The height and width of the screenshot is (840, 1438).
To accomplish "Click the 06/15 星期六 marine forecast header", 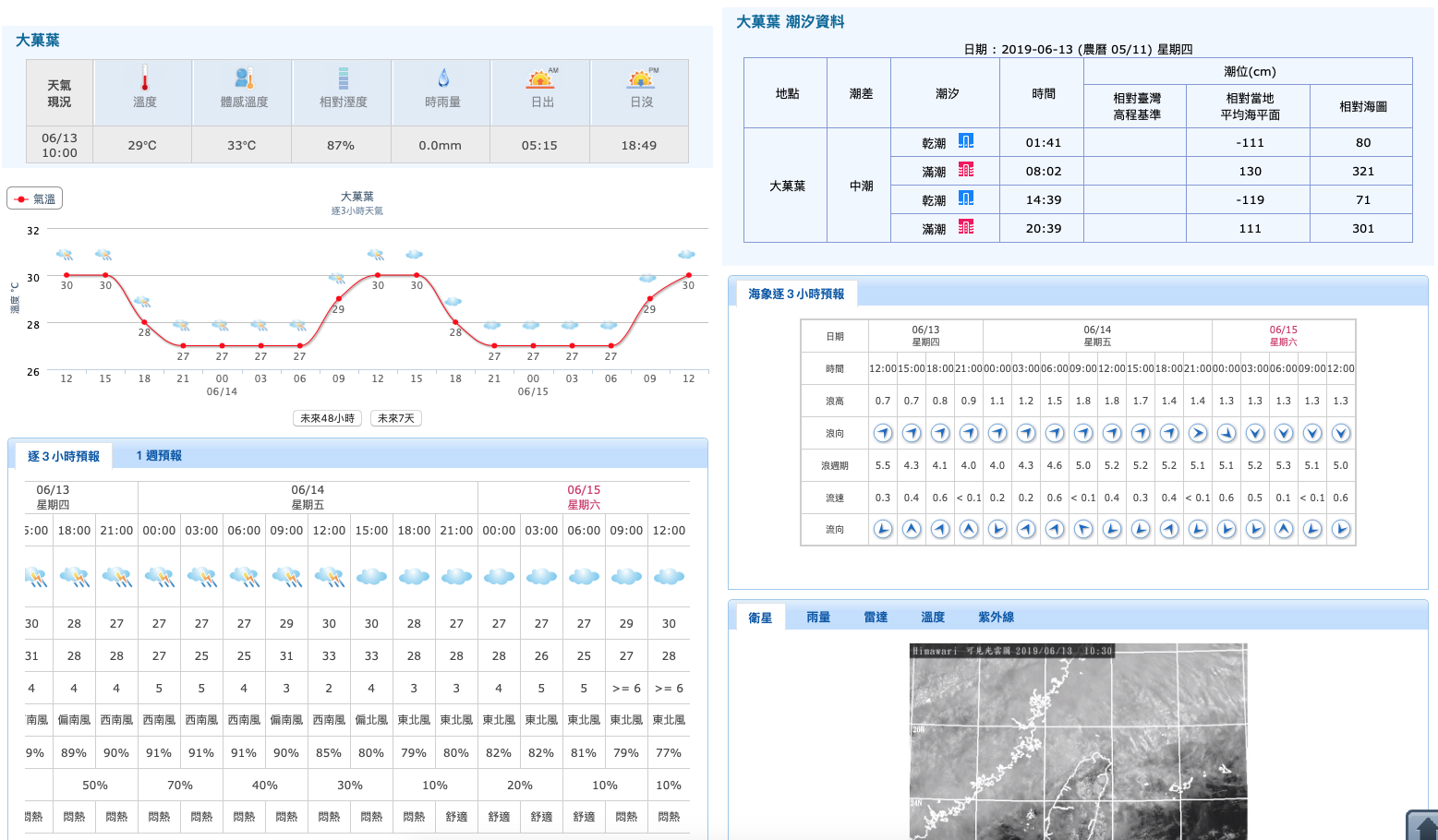I will (x=1283, y=336).
